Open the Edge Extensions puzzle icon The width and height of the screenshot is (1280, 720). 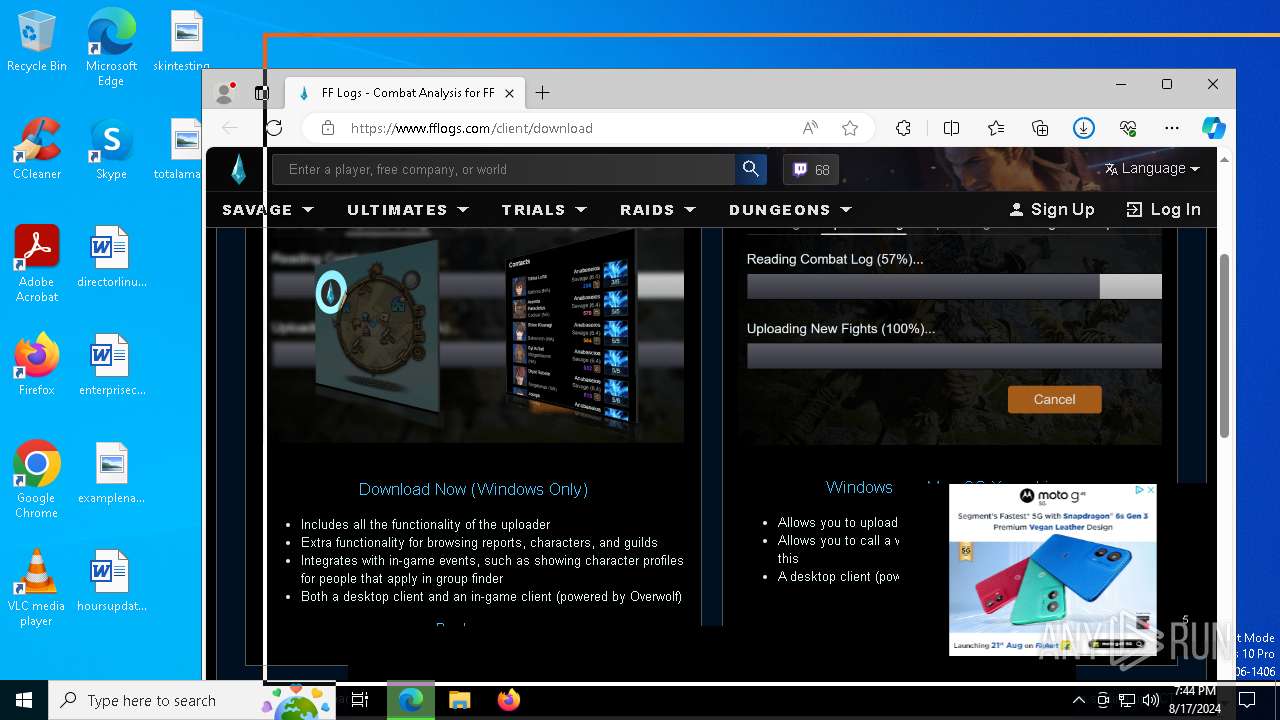tap(903, 128)
